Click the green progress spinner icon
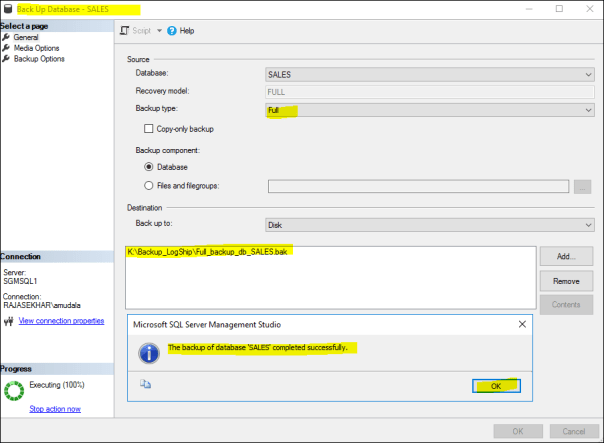Viewport: 604px width, 443px height. click(14, 391)
